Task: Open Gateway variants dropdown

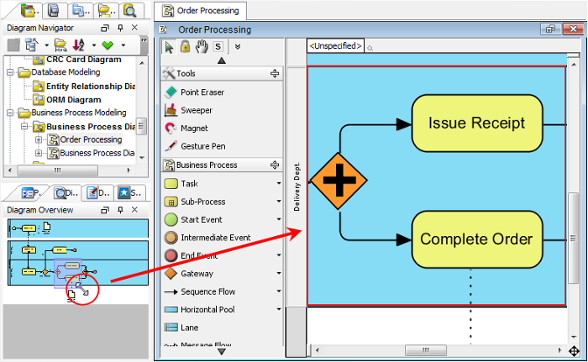Action: pos(279,273)
